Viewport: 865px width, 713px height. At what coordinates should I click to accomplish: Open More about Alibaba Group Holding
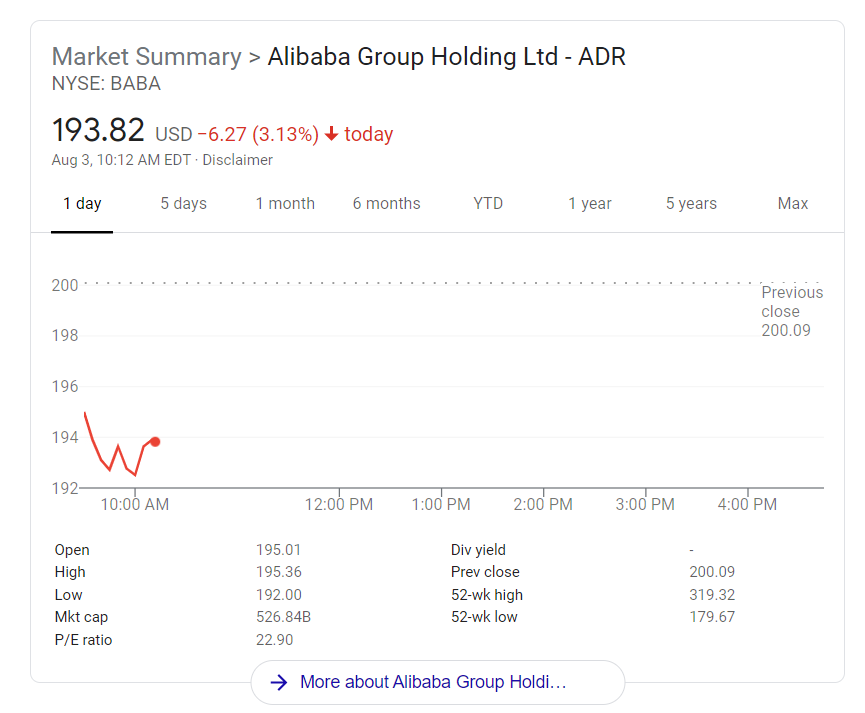coord(433,682)
